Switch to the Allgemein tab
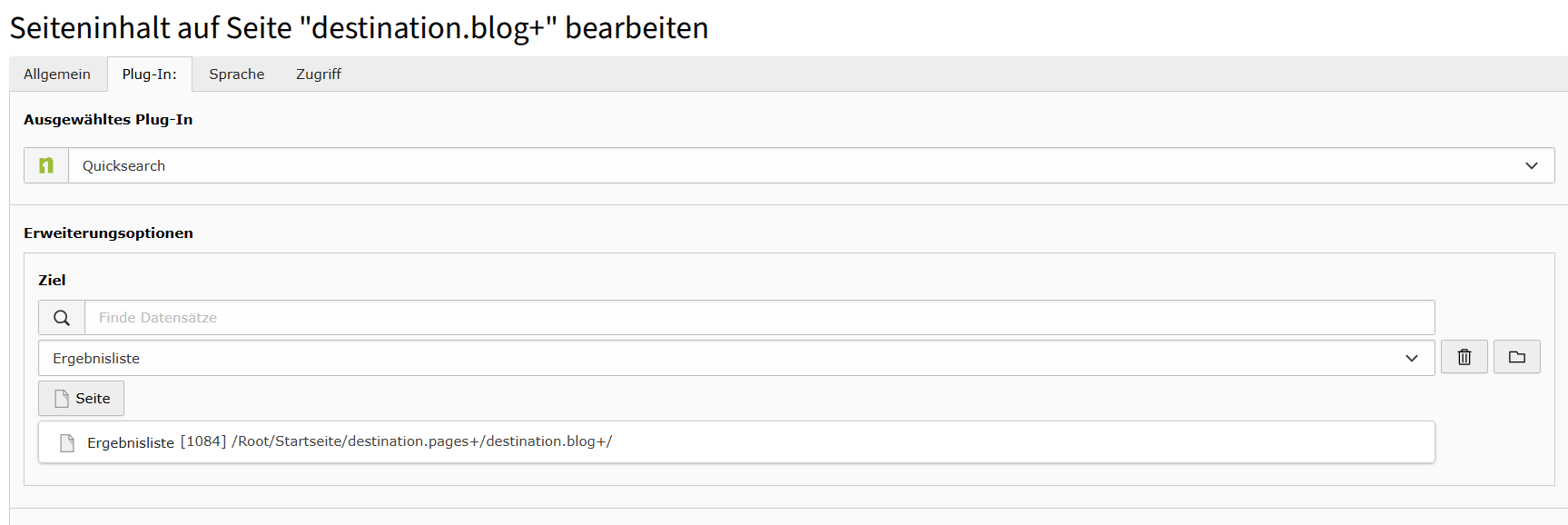The image size is (1568, 525). click(57, 74)
